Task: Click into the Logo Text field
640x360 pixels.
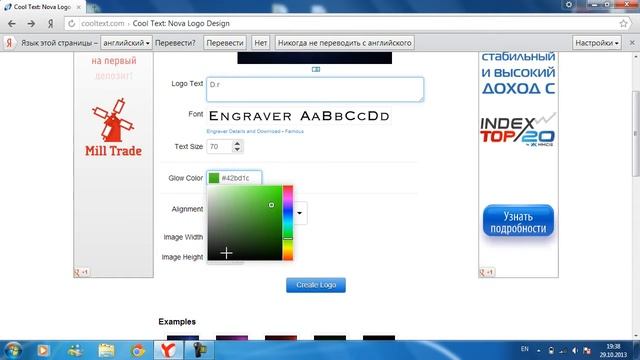Action: point(315,89)
